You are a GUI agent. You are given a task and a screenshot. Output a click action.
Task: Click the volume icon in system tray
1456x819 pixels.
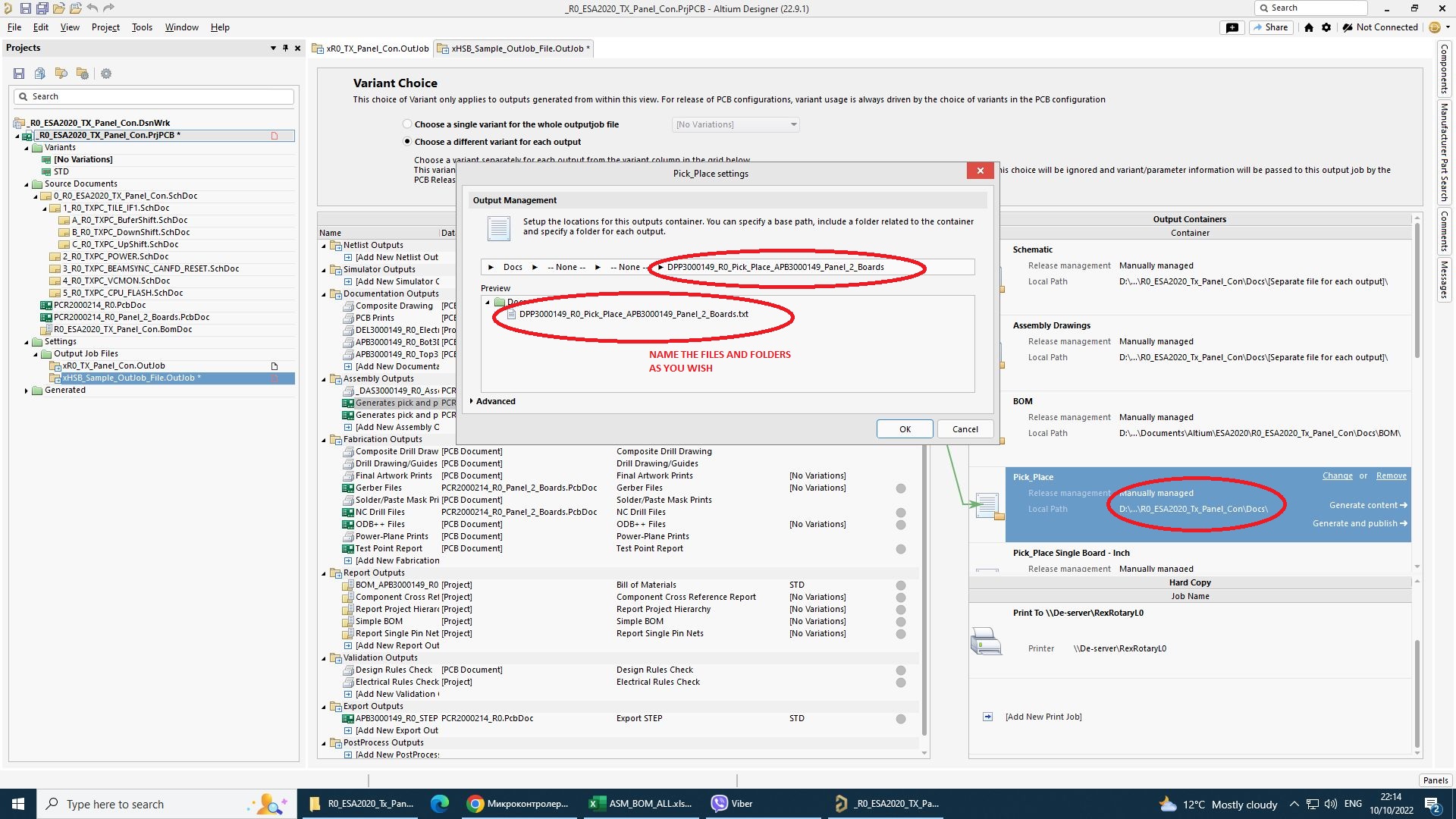[1330, 804]
